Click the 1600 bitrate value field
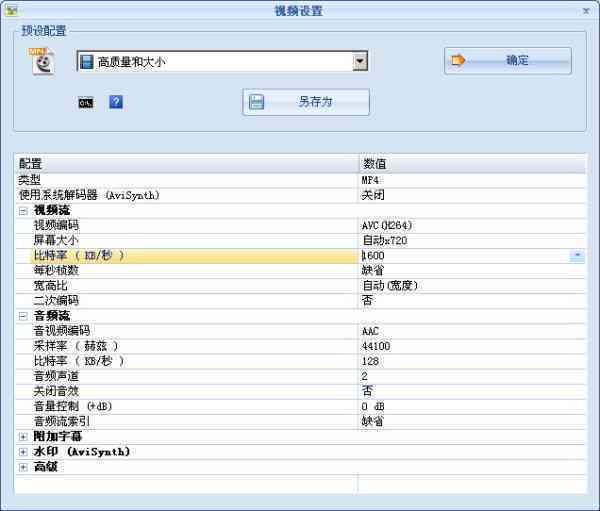Image resolution: width=600 pixels, height=511 pixels. click(x=465, y=256)
